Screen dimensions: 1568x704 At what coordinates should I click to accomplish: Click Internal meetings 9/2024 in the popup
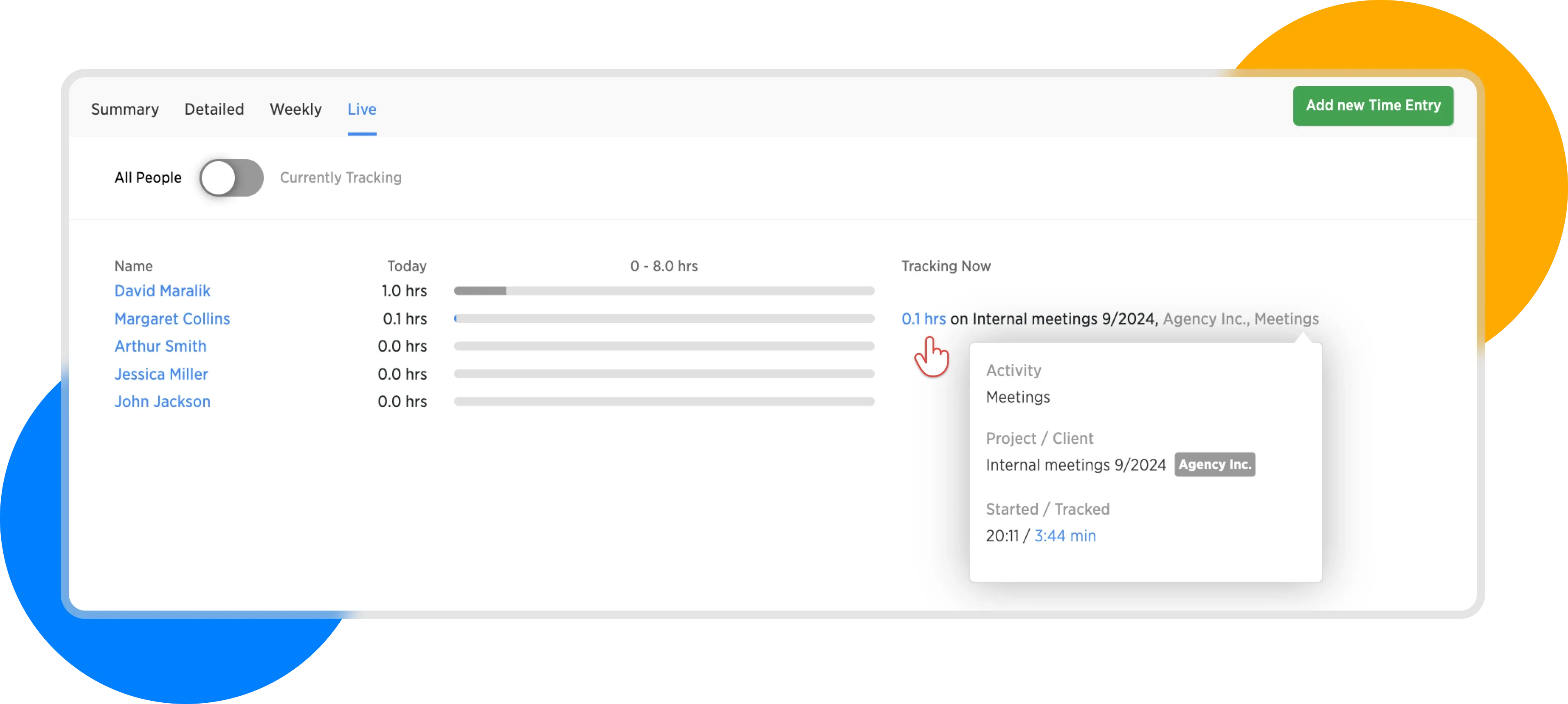click(x=1075, y=466)
